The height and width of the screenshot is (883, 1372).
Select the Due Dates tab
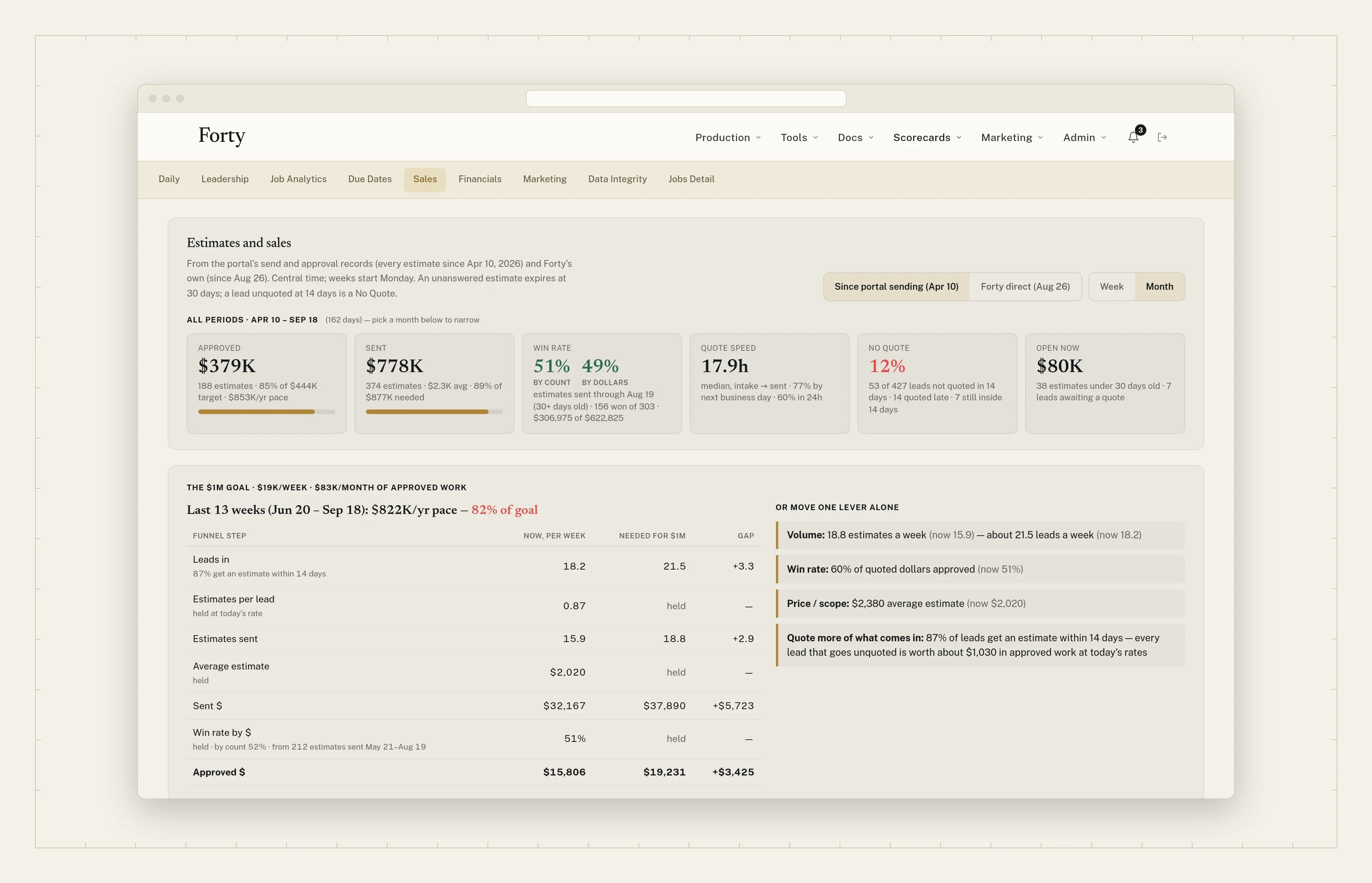coord(370,180)
